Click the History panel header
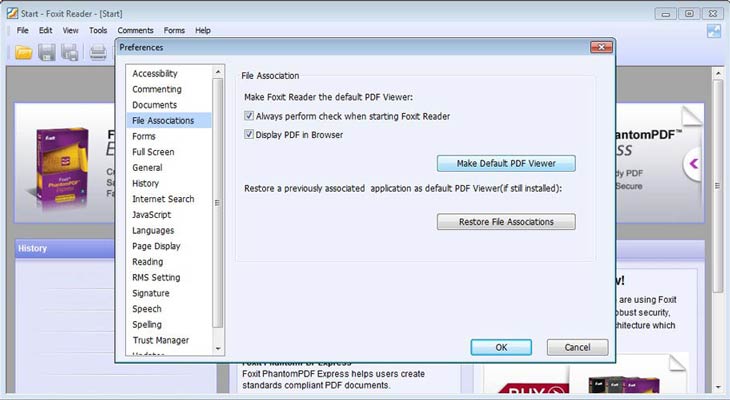This screenshot has height=400, width=730. 65,248
